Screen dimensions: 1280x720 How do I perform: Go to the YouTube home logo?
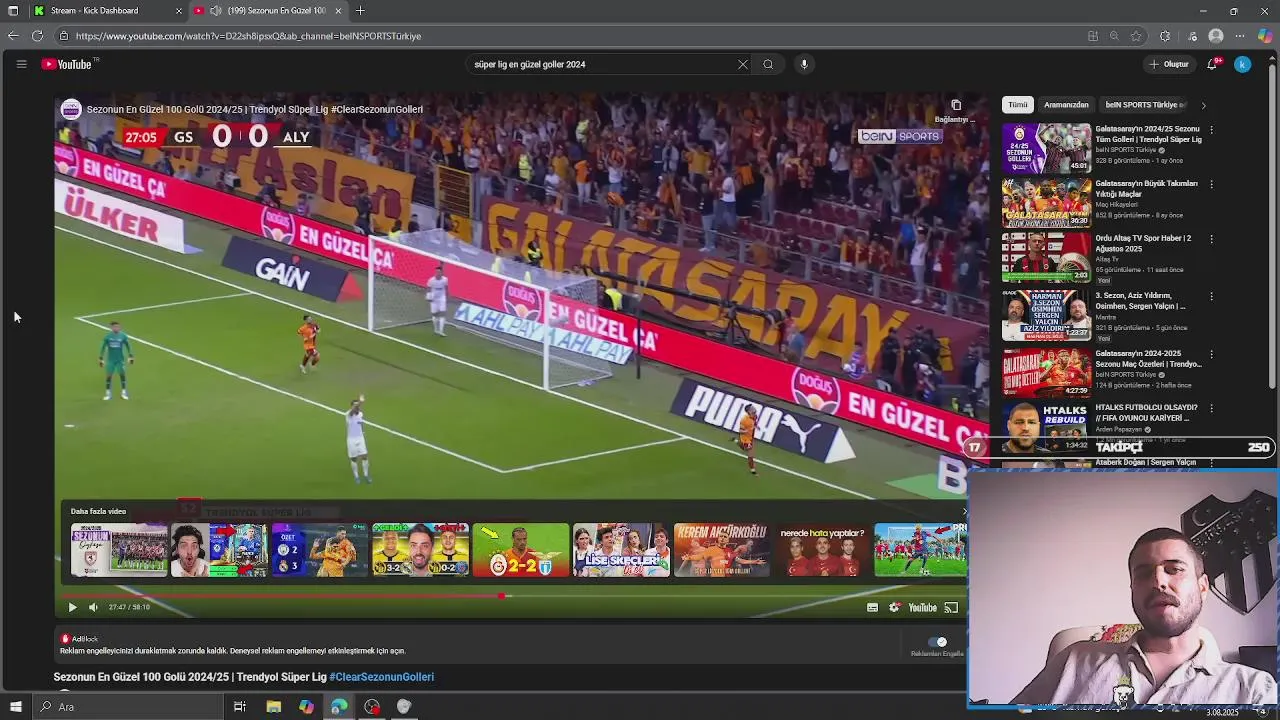[67, 64]
